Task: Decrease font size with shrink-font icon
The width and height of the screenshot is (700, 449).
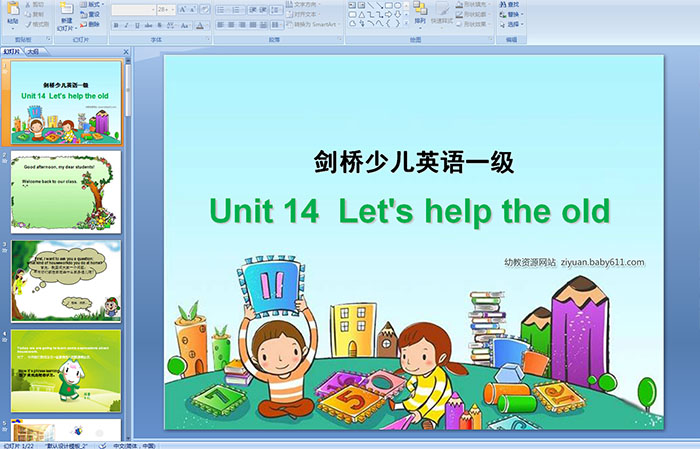Action: 193,9
